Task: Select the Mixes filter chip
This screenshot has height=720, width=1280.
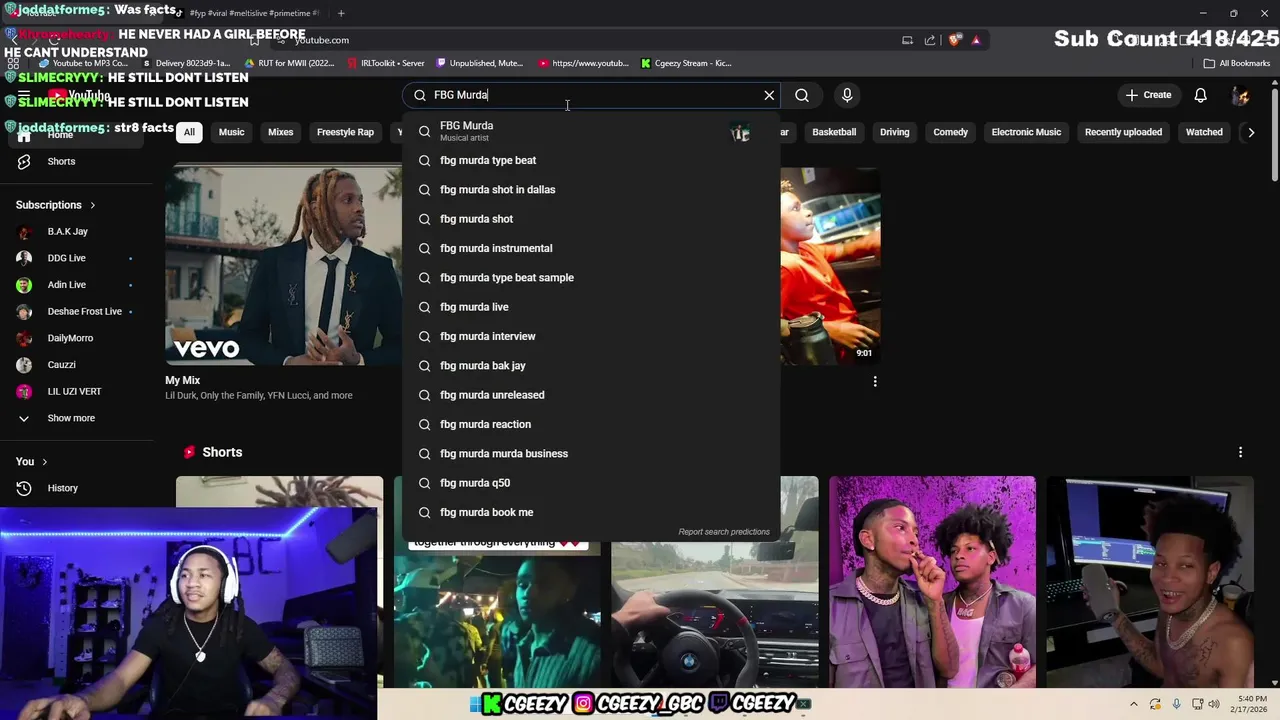Action: coord(280,132)
